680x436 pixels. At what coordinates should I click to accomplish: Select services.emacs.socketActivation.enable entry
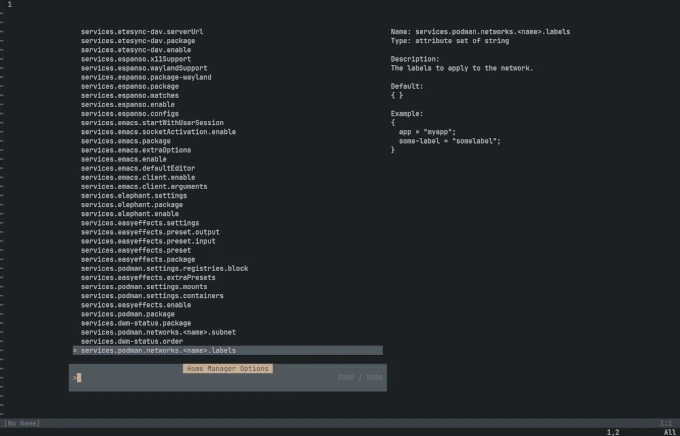pyautogui.click(x=158, y=132)
